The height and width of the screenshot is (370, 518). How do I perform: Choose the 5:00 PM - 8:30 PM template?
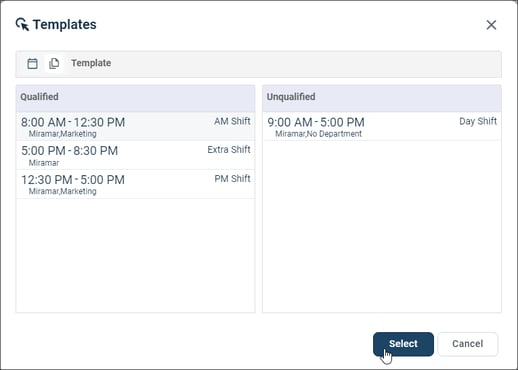(135, 155)
